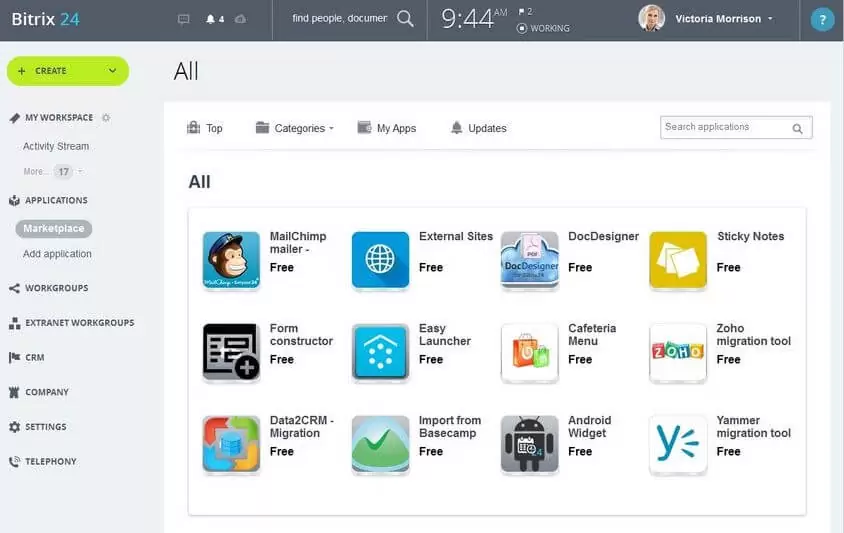The width and height of the screenshot is (844, 533).
Task: Open the DocDesigner app icon
Action: tap(530, 261)
